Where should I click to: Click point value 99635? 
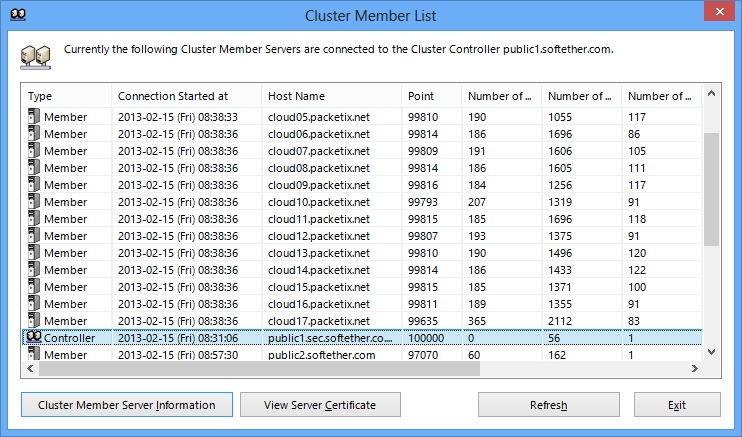pyautogui.click(x=423, y=321)
